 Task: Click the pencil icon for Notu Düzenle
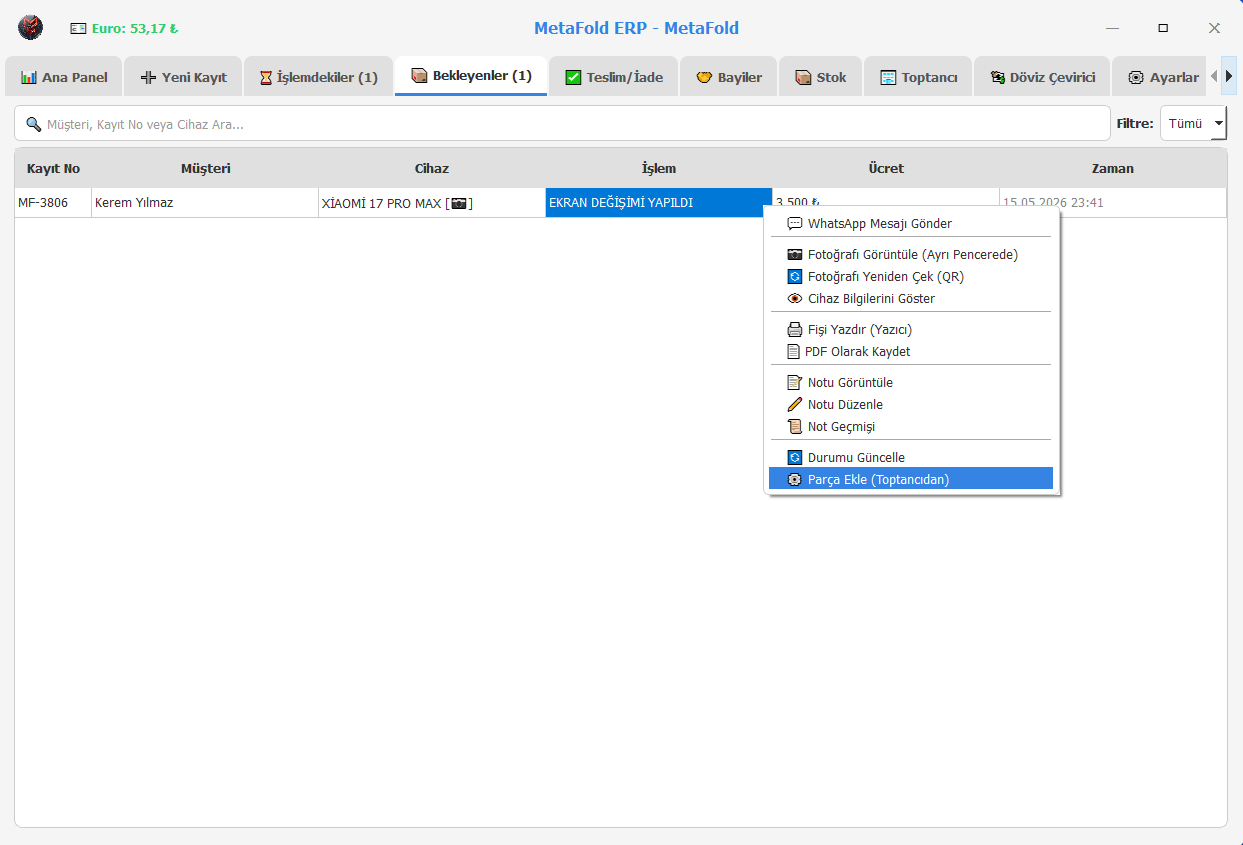(x=795, y=405)
